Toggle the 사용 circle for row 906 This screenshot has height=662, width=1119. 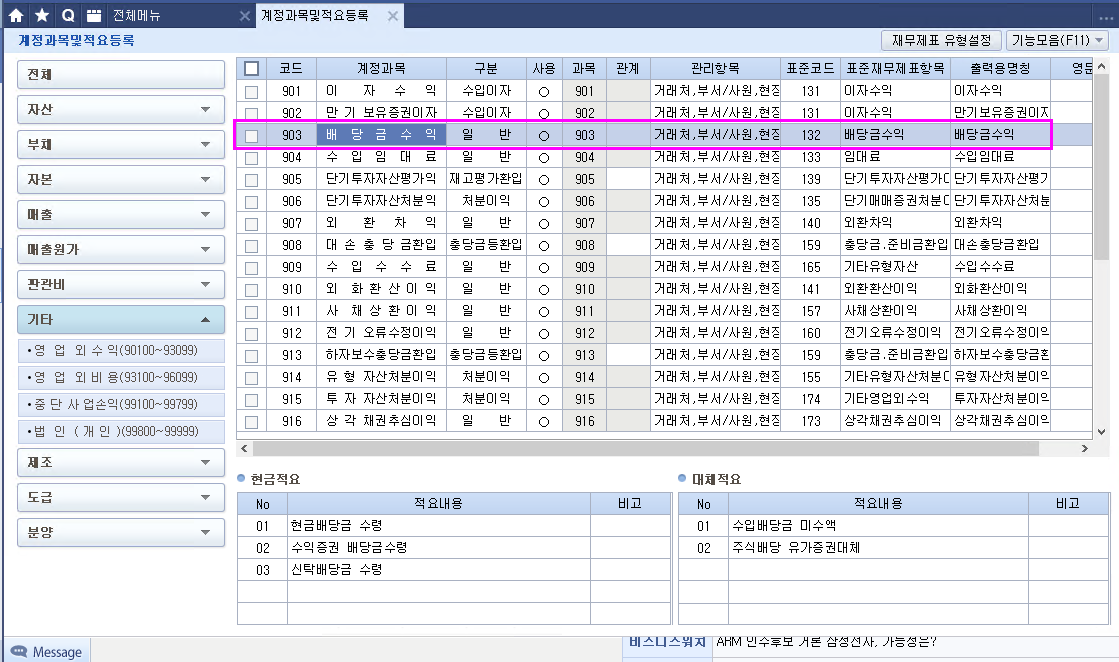[544, 202]
